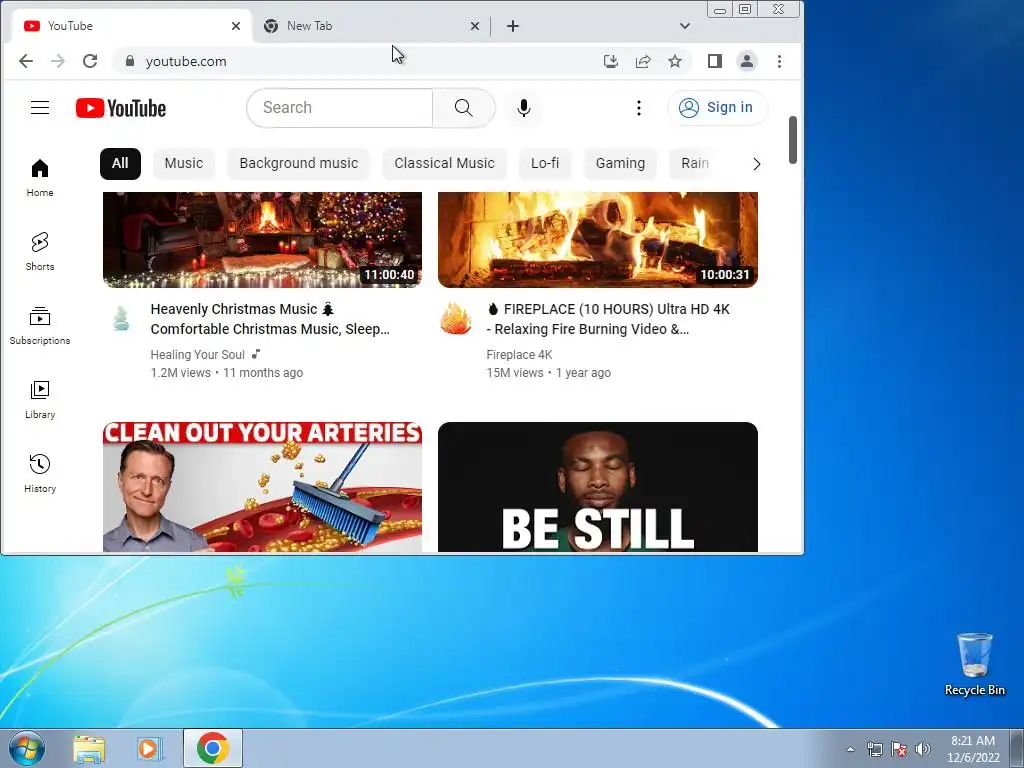Click Chrome's forward arrow
The image size is (1024, 768).
58,61
